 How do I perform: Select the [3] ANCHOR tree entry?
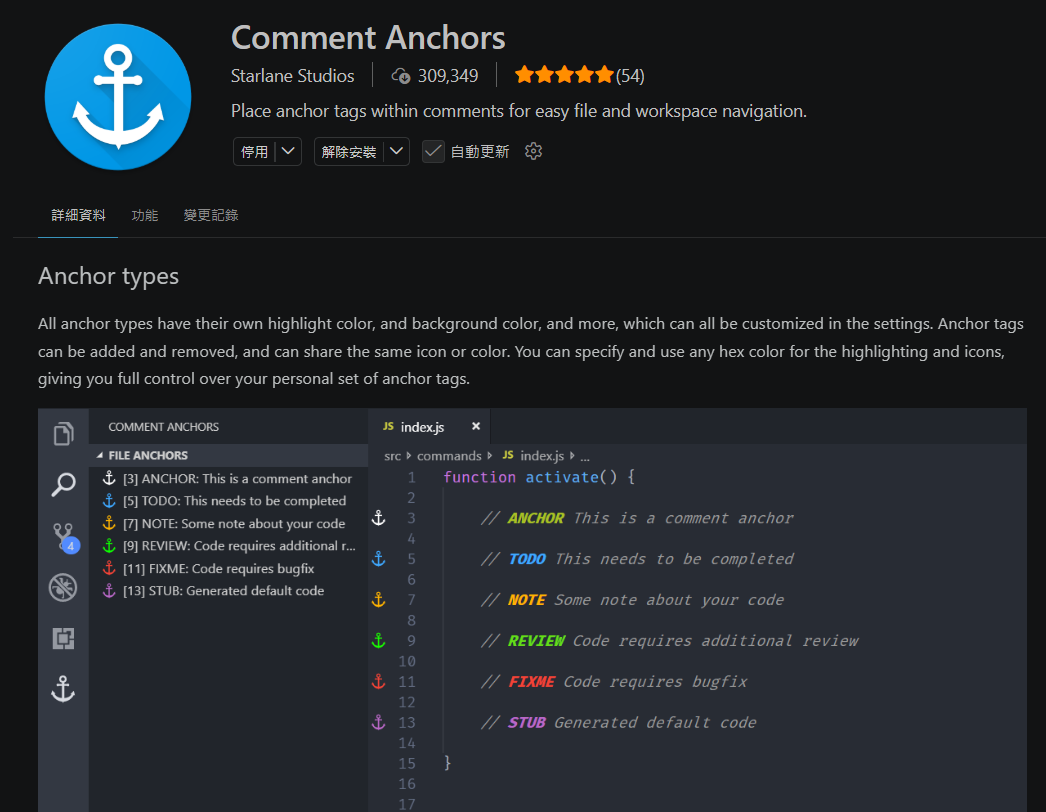pyautogui.click(x=227, y=478)
